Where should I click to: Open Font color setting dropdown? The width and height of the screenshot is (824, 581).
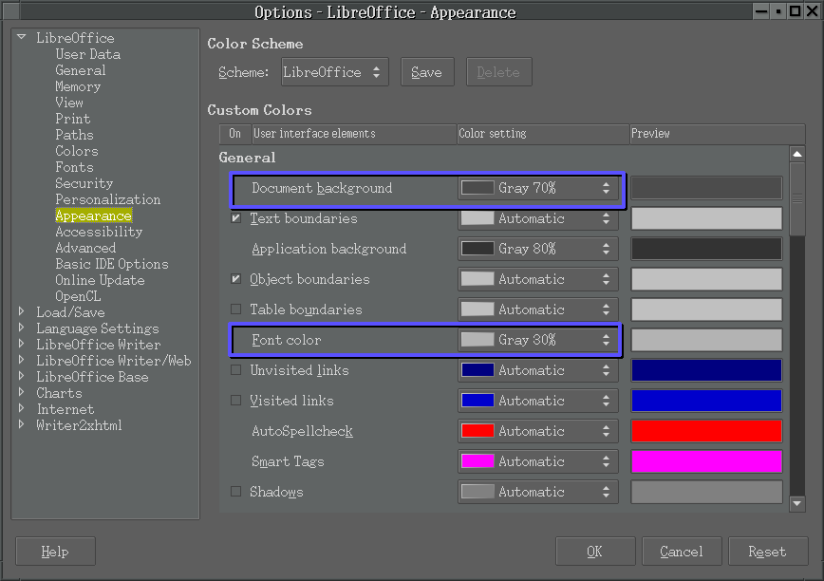click(x=537, y=340)
